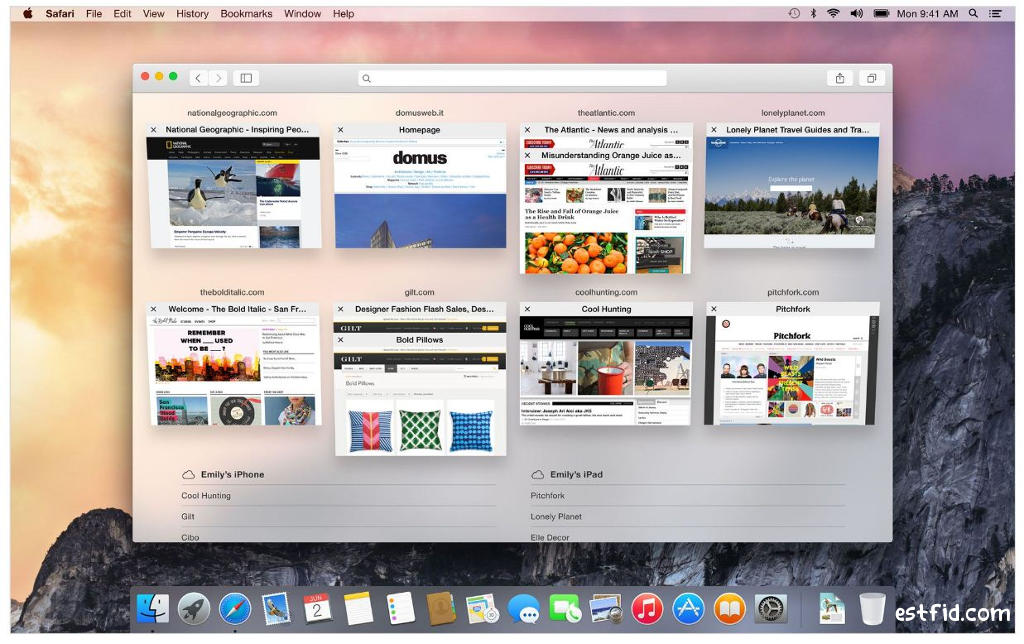Open the Window menu

coord(302,13)
